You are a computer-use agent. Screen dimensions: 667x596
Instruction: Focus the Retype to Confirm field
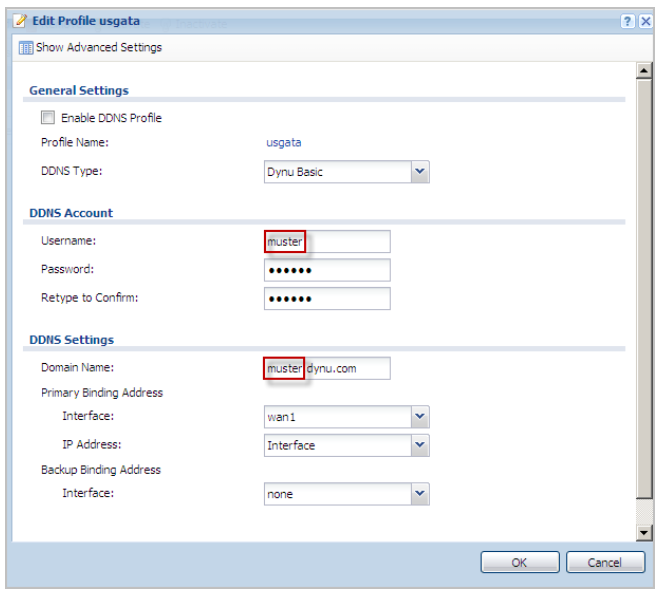click(327, 299)
